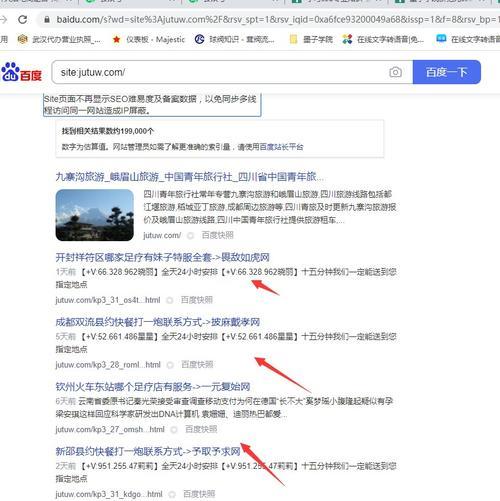This screenshot has height=501, width=500.
Task: Open result 钦州火车东站...一元复始网
Action: (x=153, y=386)
